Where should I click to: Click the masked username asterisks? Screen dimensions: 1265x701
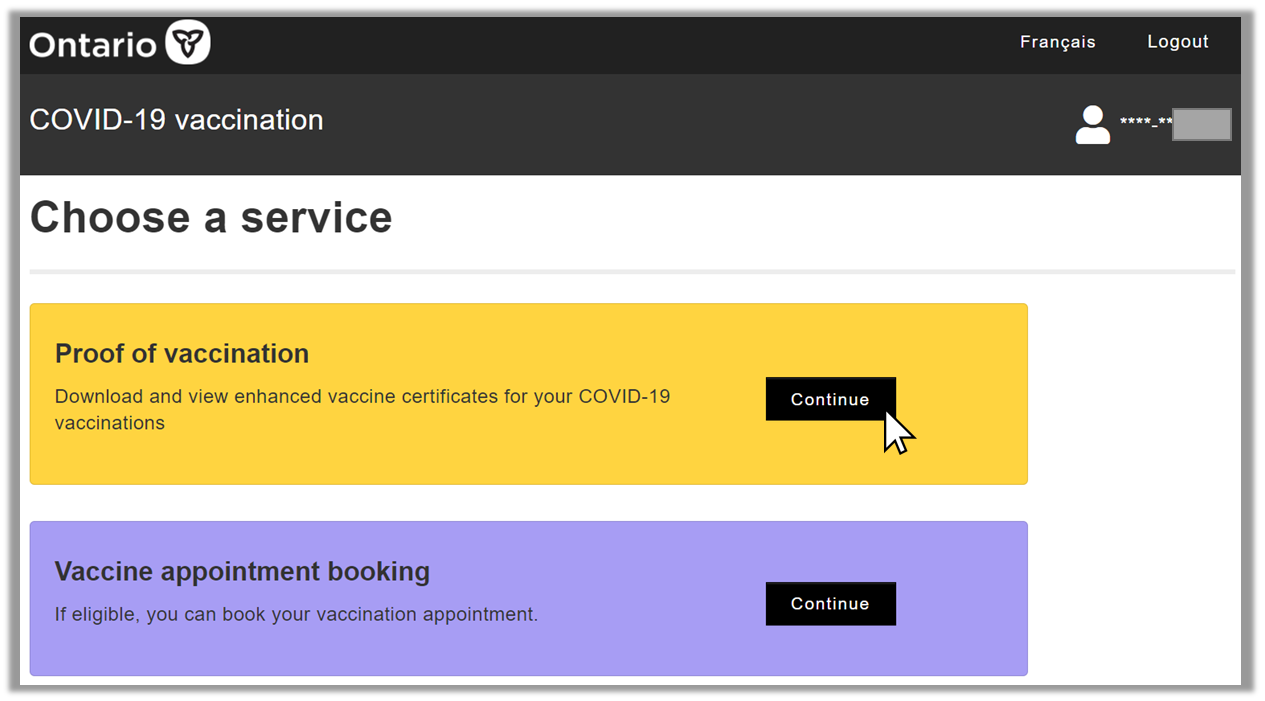coord(1145,123)
